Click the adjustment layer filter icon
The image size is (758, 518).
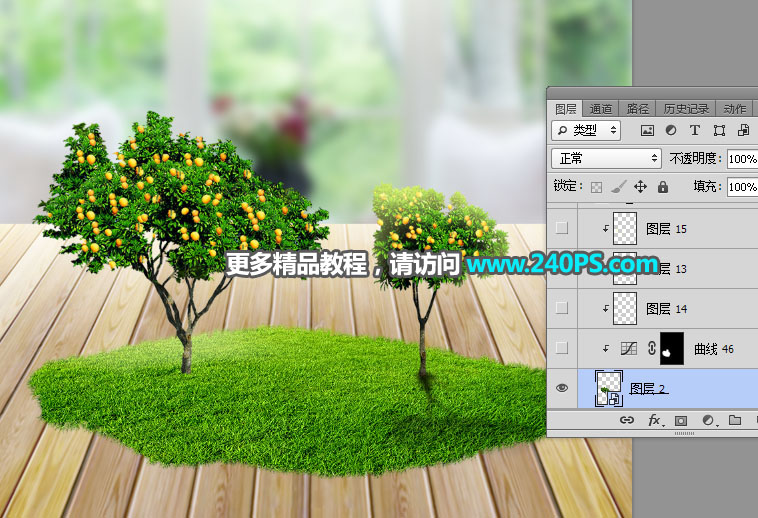[671, 131]
